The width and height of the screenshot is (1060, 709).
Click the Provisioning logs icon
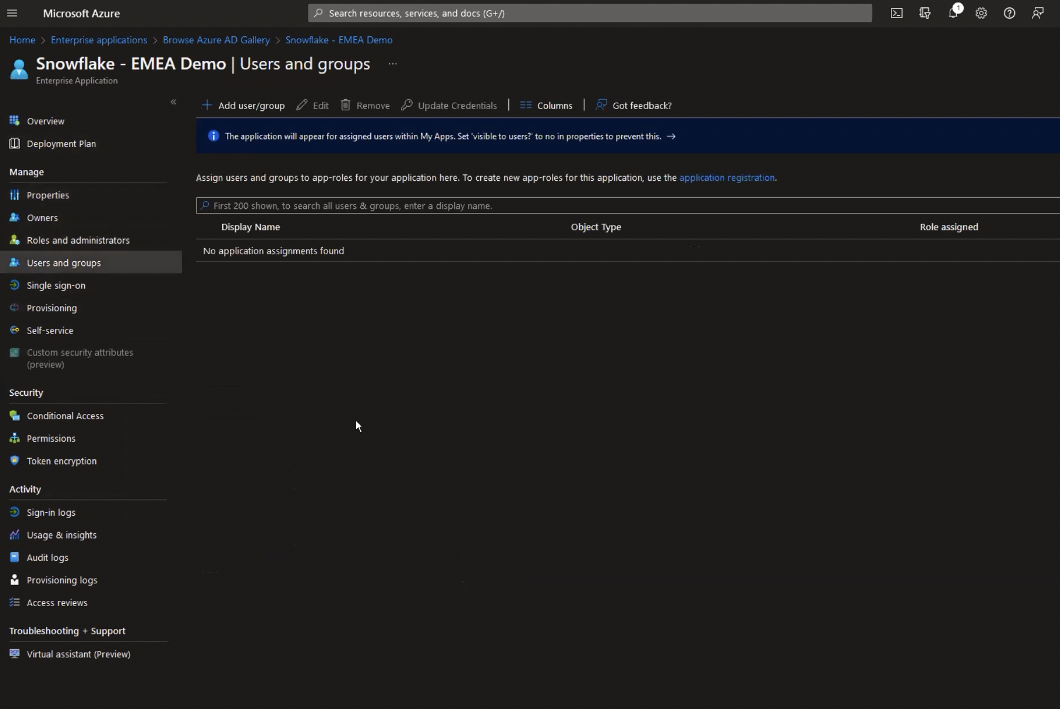pyautogui.click(x=14, y=580)
